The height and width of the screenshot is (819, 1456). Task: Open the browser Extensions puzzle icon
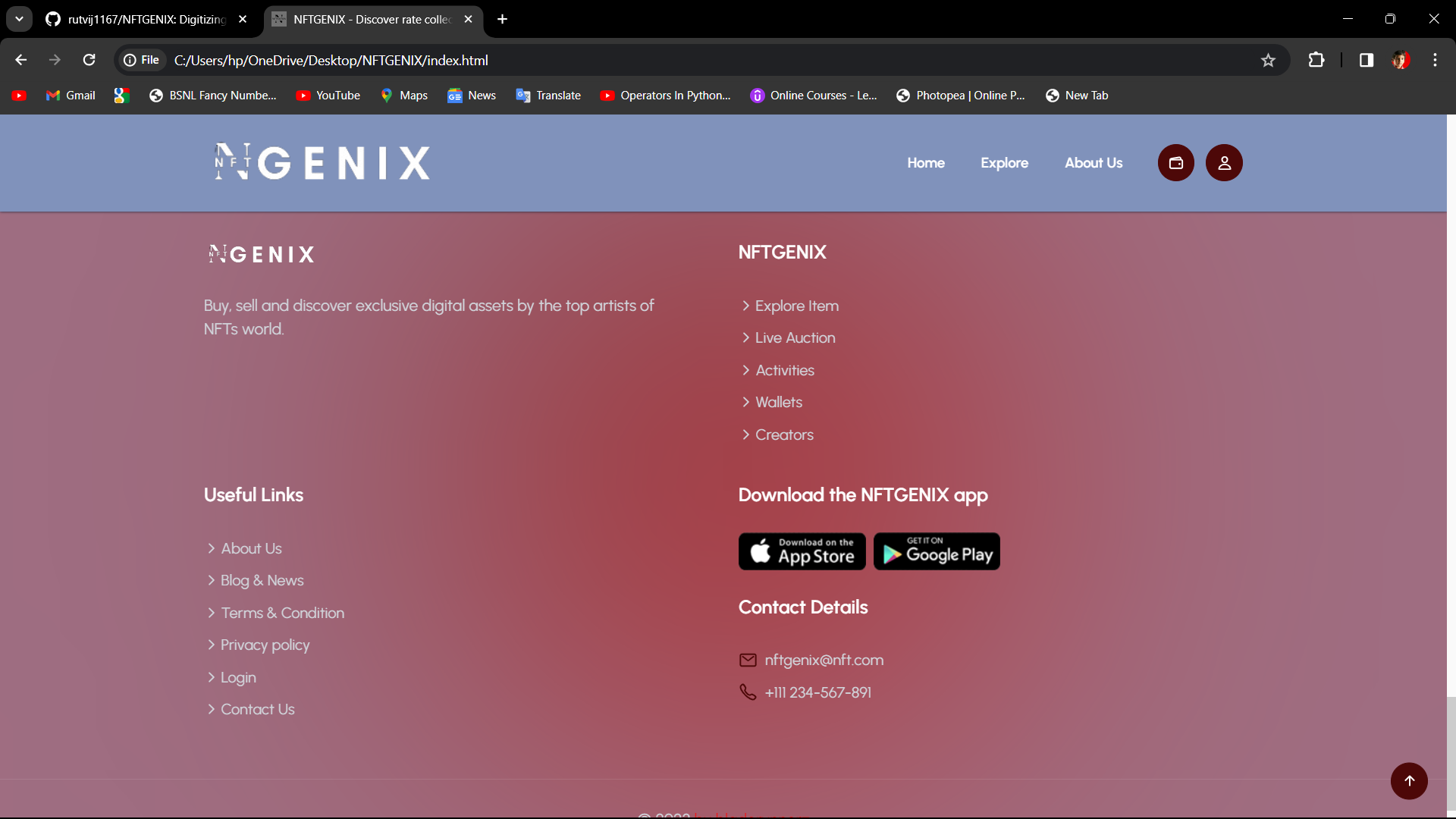pyautogui.click(x=1316, y=60)
